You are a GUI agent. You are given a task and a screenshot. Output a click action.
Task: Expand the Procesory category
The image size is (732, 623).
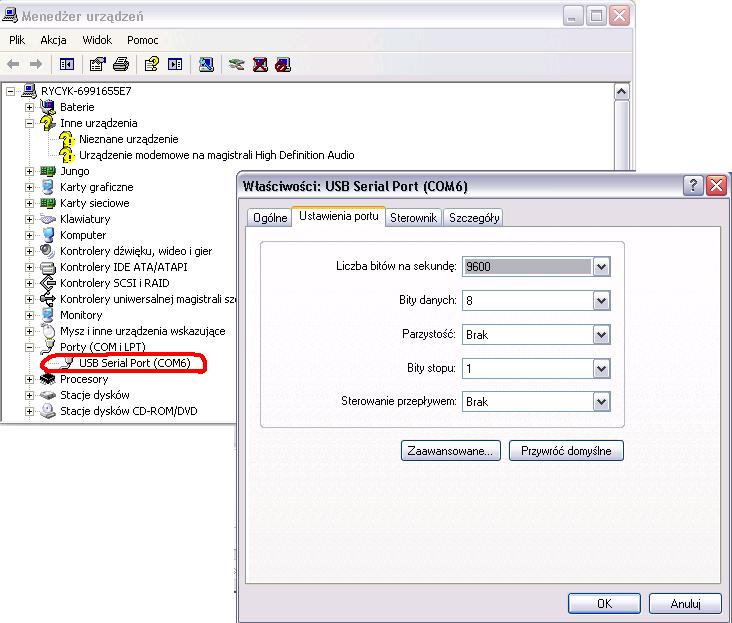coord(29,379)
